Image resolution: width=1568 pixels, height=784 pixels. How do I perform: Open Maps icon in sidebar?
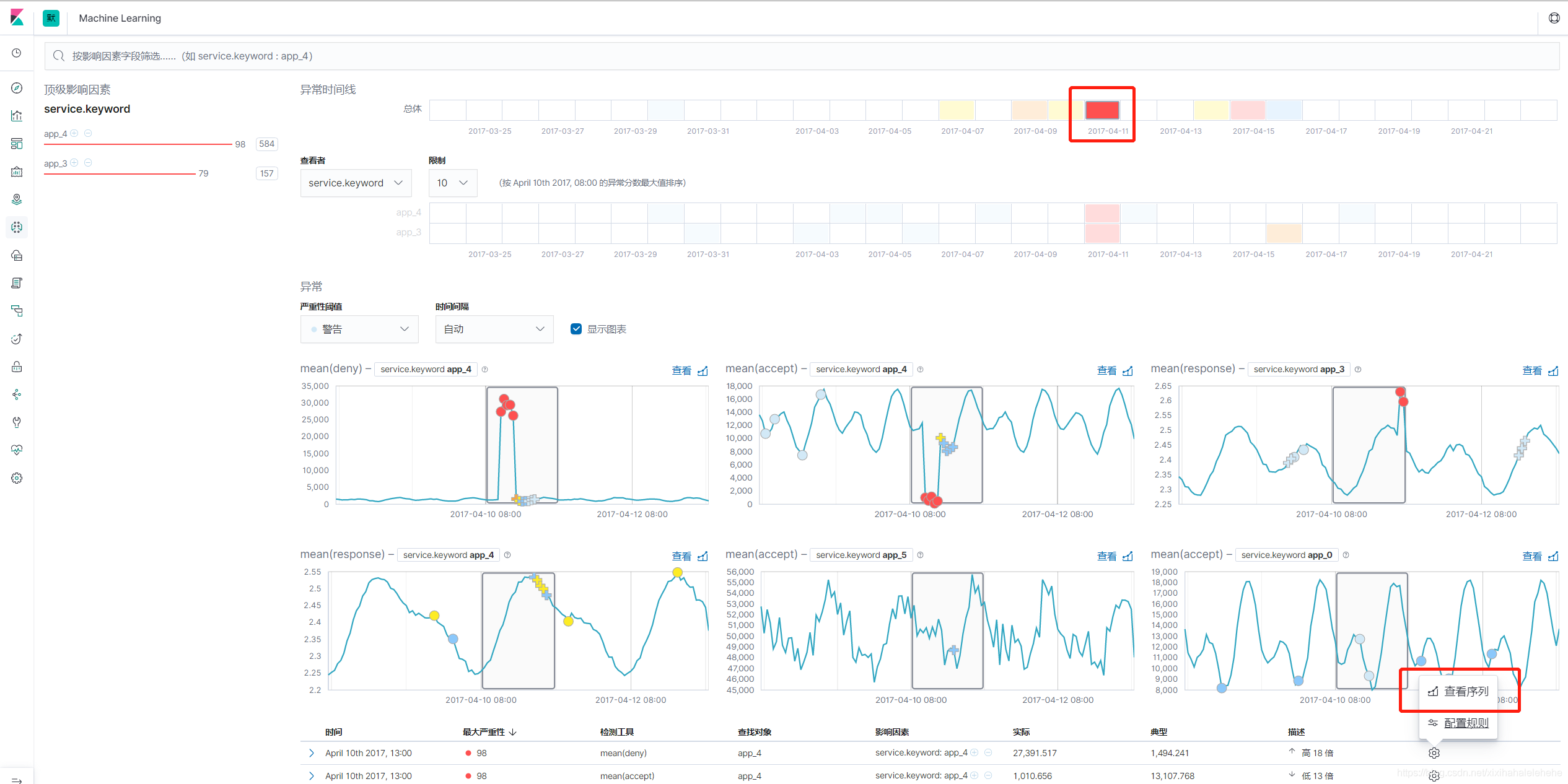pyautogui.click(x=17, y=199)
